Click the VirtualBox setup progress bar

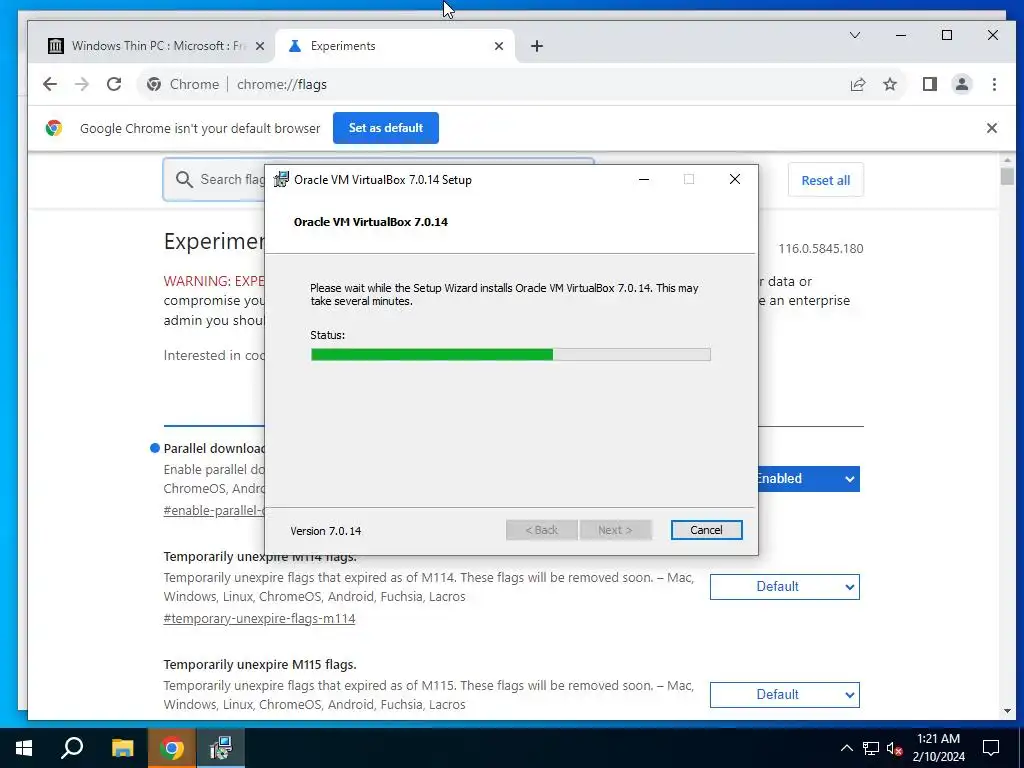[x=511, y=355]
